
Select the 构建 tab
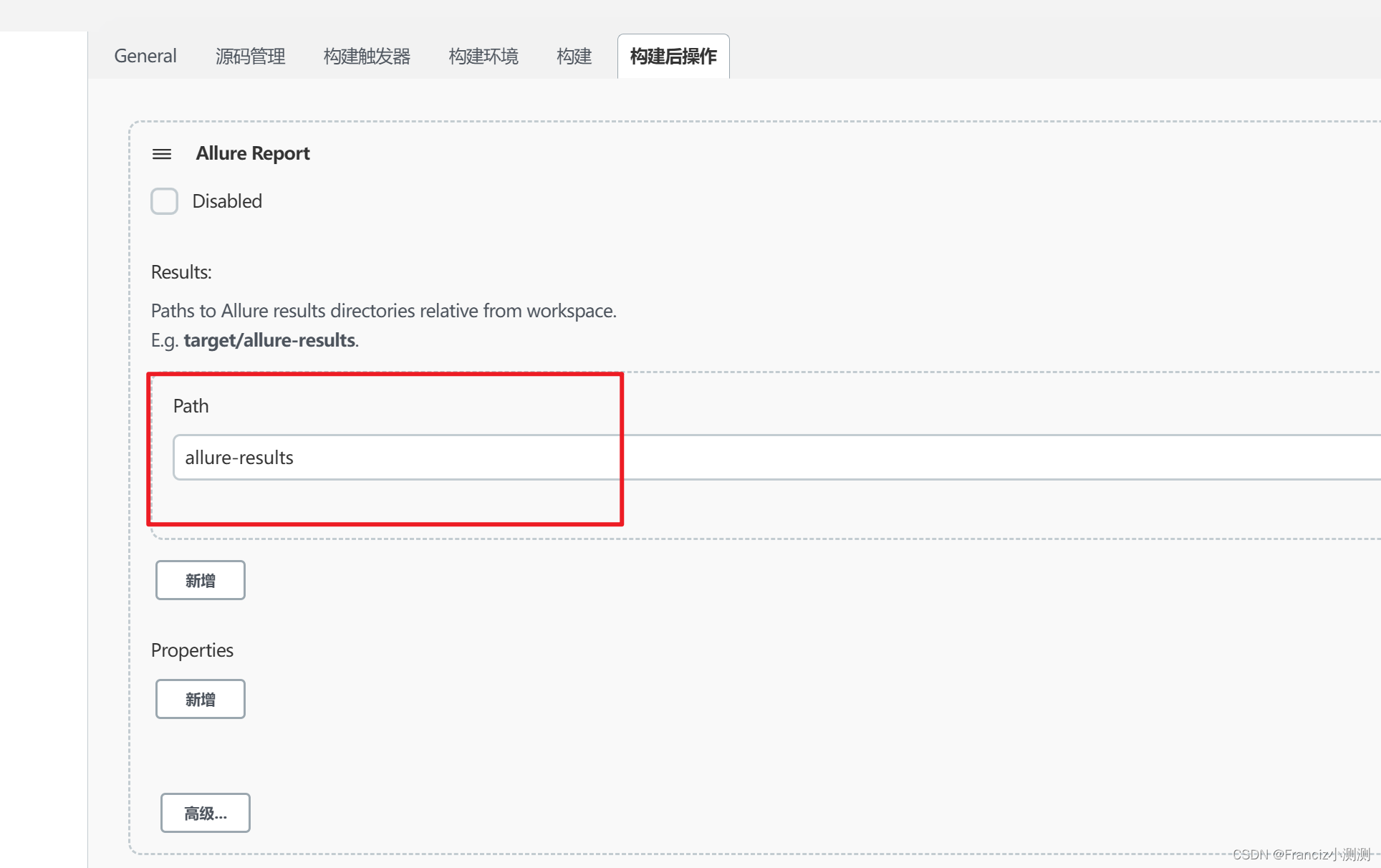click(x=574, y=56)
